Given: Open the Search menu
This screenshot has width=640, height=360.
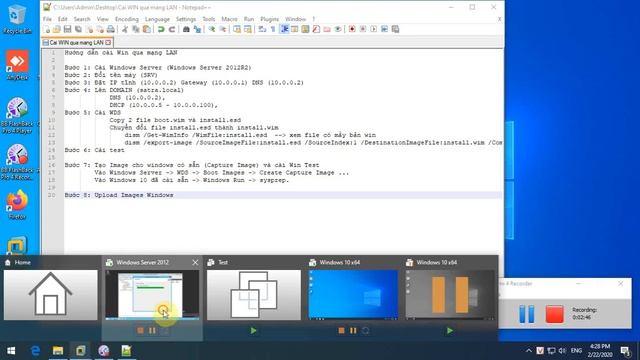Looking at the screenshot, I should (82, 19).
